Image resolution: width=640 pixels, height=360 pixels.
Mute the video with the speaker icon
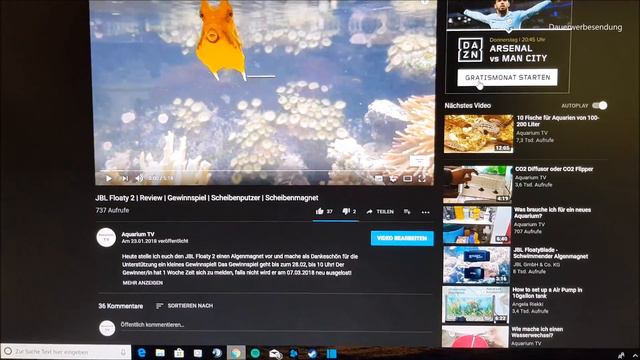[x=140, y=178]
